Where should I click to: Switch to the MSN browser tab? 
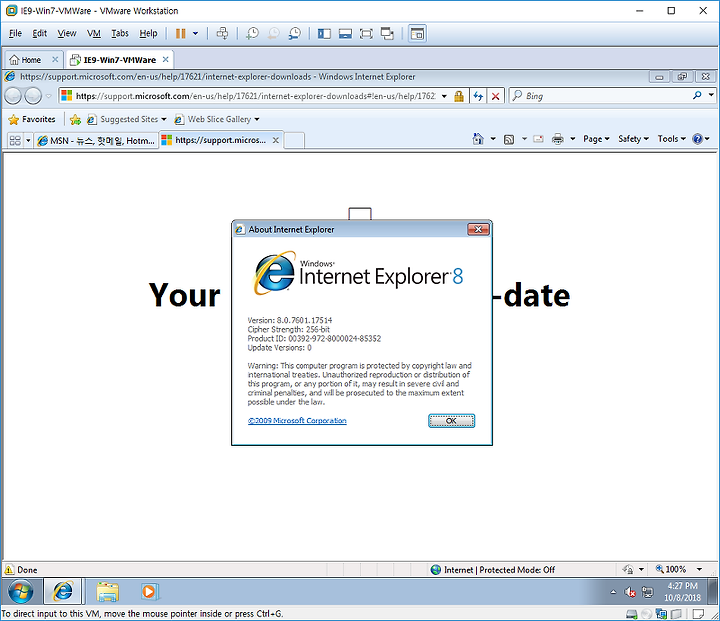click(96, 141)
